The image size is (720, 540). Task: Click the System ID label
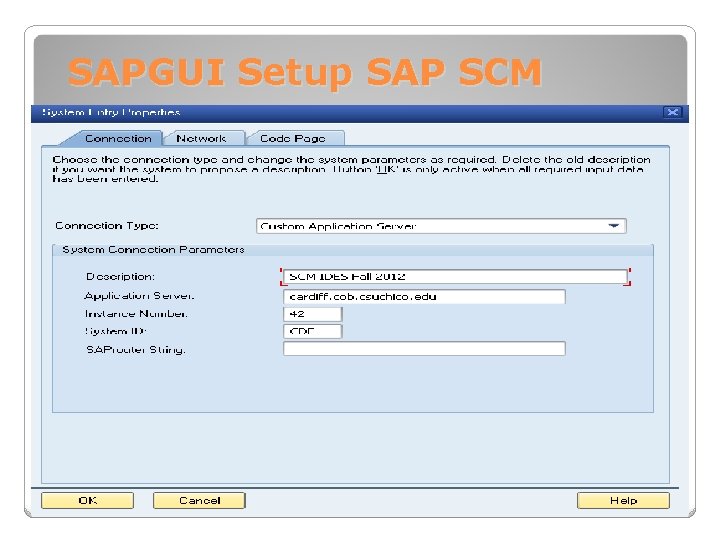(116, 331)
